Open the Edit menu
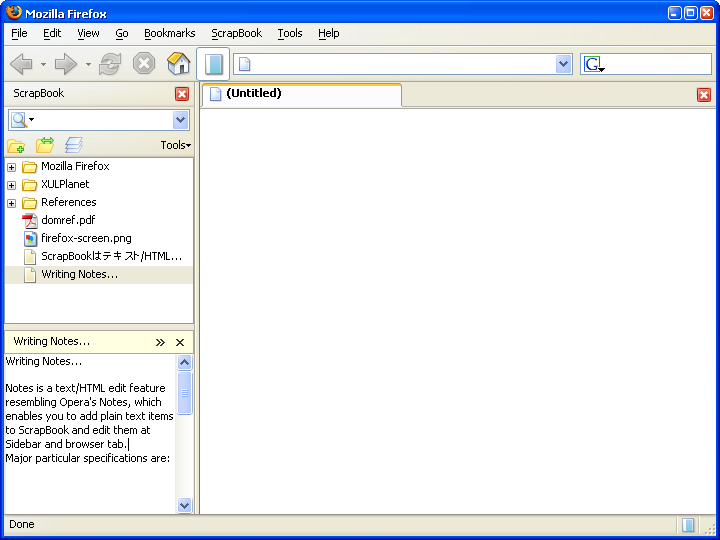720x540 pixels. pyautogui.click(x=52, y=33)
